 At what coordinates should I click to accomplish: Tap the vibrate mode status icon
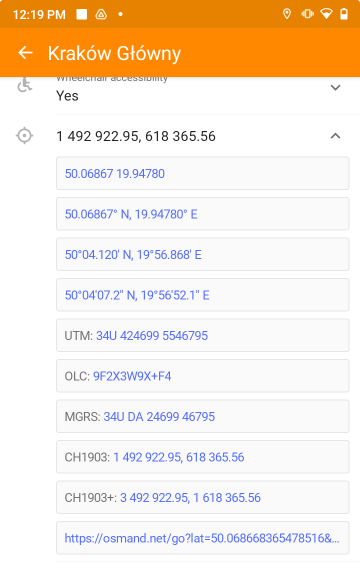(x=307, y=14)
